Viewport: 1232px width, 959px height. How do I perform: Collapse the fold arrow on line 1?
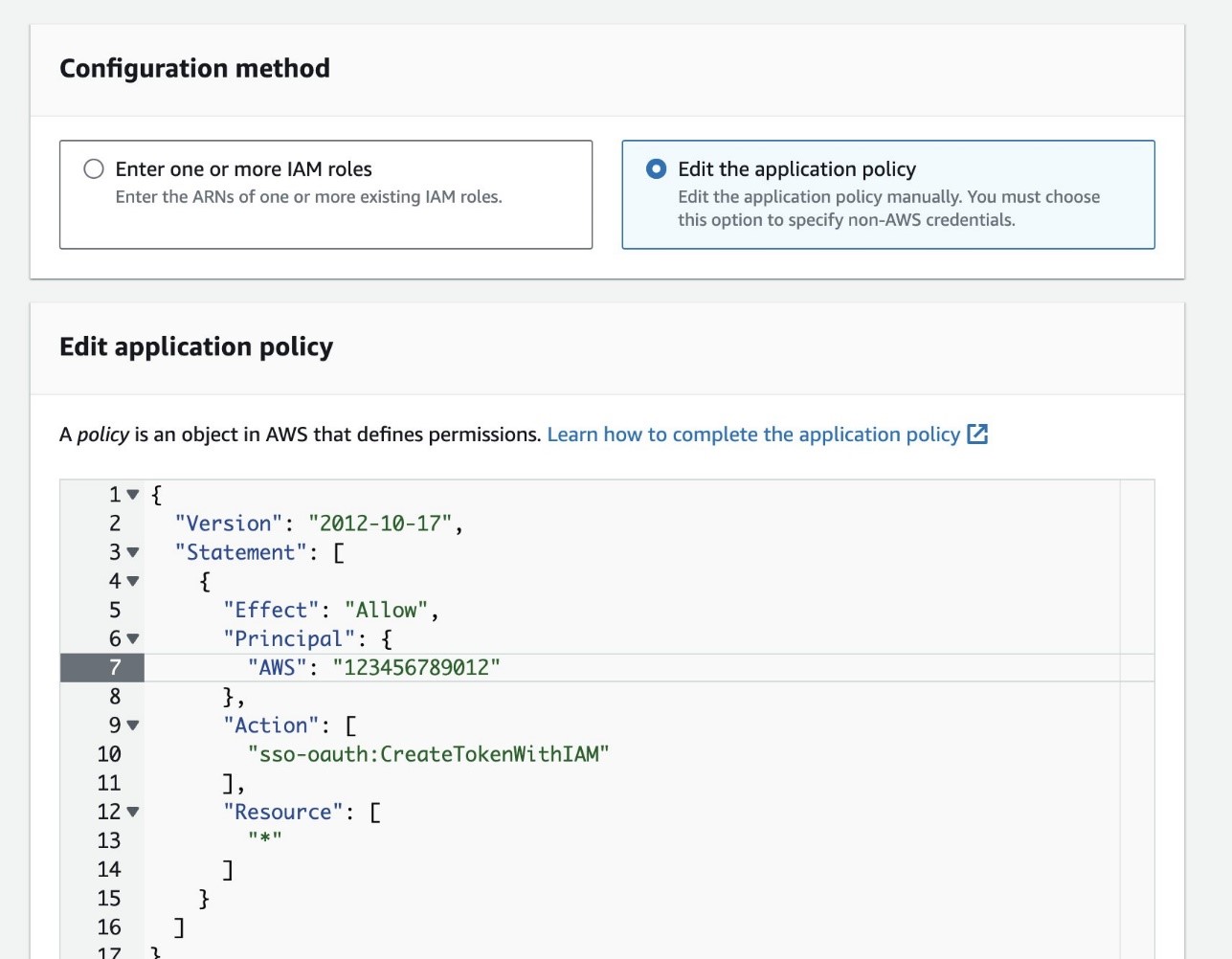[133, 495]
